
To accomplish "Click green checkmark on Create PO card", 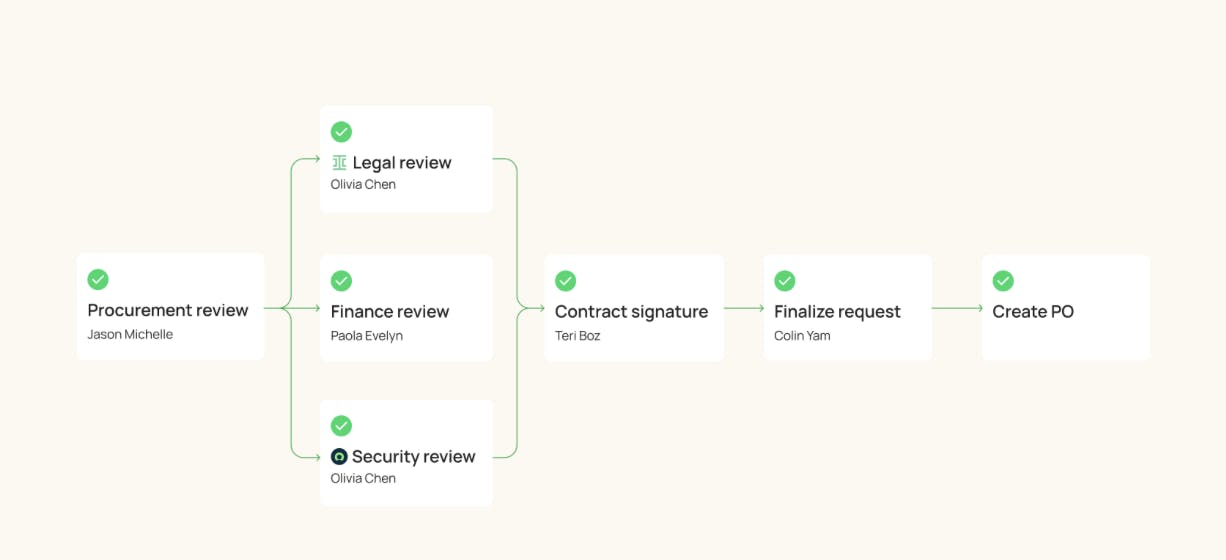I will click(1003, 281).
